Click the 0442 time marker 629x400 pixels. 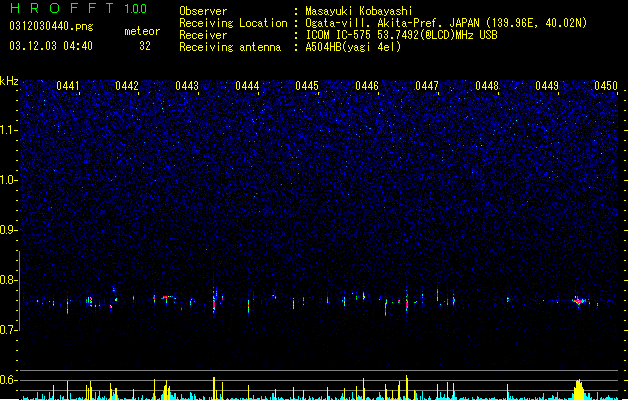point(127,86)
